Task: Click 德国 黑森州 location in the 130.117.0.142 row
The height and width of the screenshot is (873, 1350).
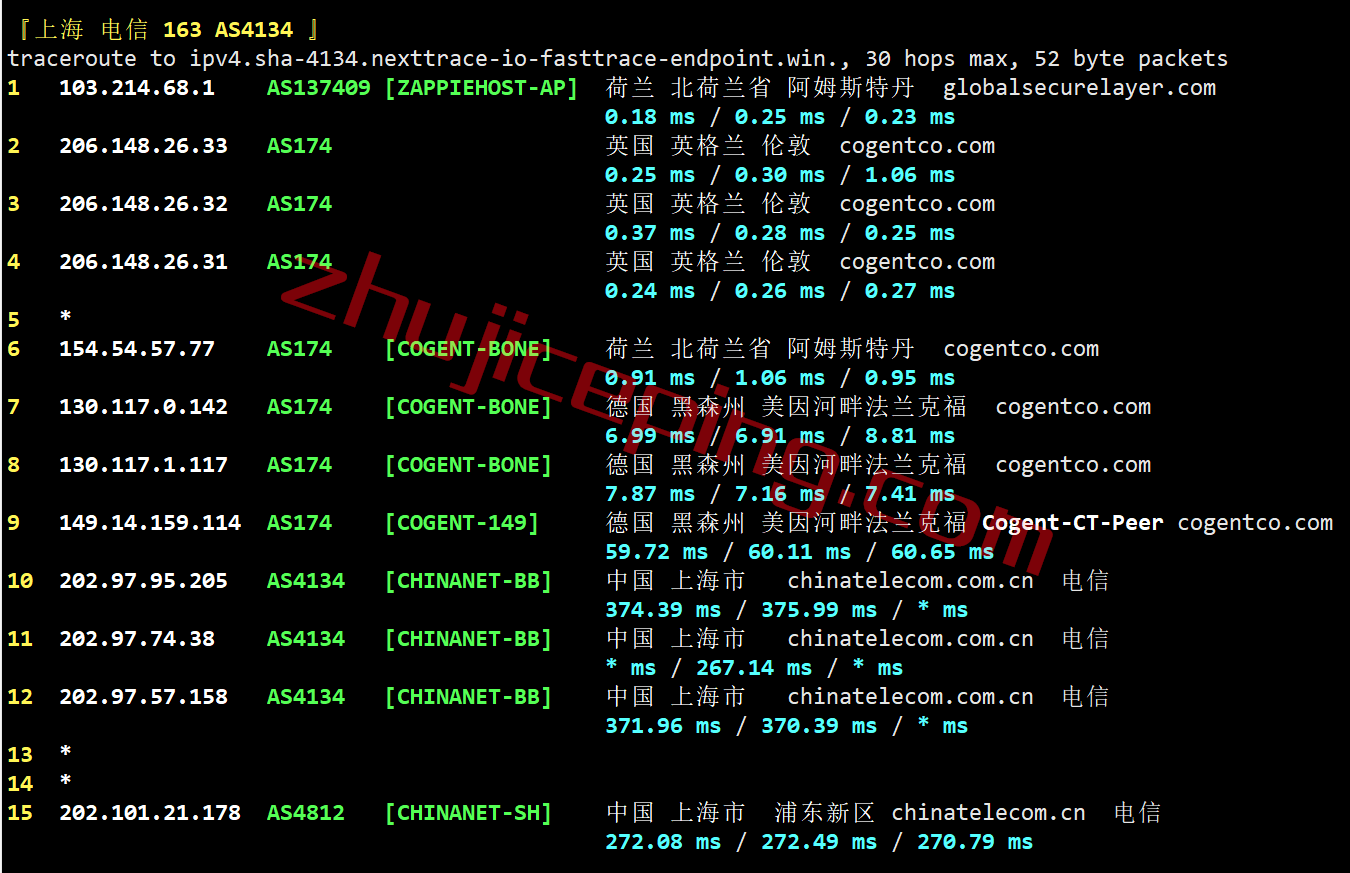Action: [x=676, y=407]
